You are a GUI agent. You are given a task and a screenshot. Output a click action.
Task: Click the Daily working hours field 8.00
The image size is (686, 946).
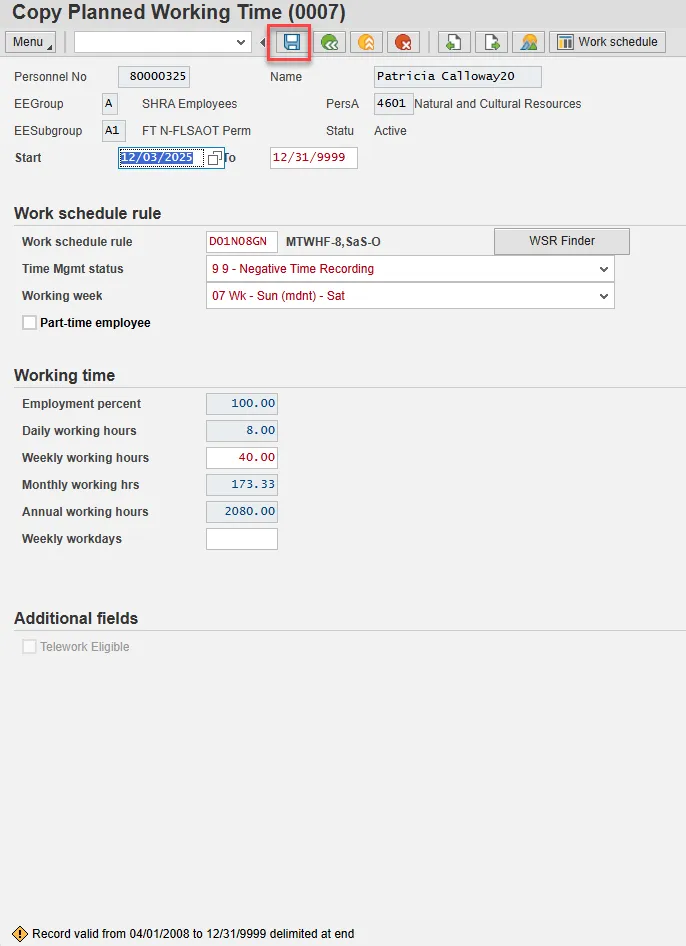click(x=242, y=431)
